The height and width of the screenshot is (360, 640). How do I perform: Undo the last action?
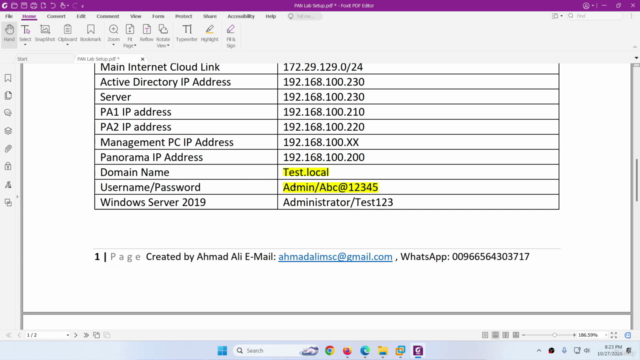click(53, 6)
